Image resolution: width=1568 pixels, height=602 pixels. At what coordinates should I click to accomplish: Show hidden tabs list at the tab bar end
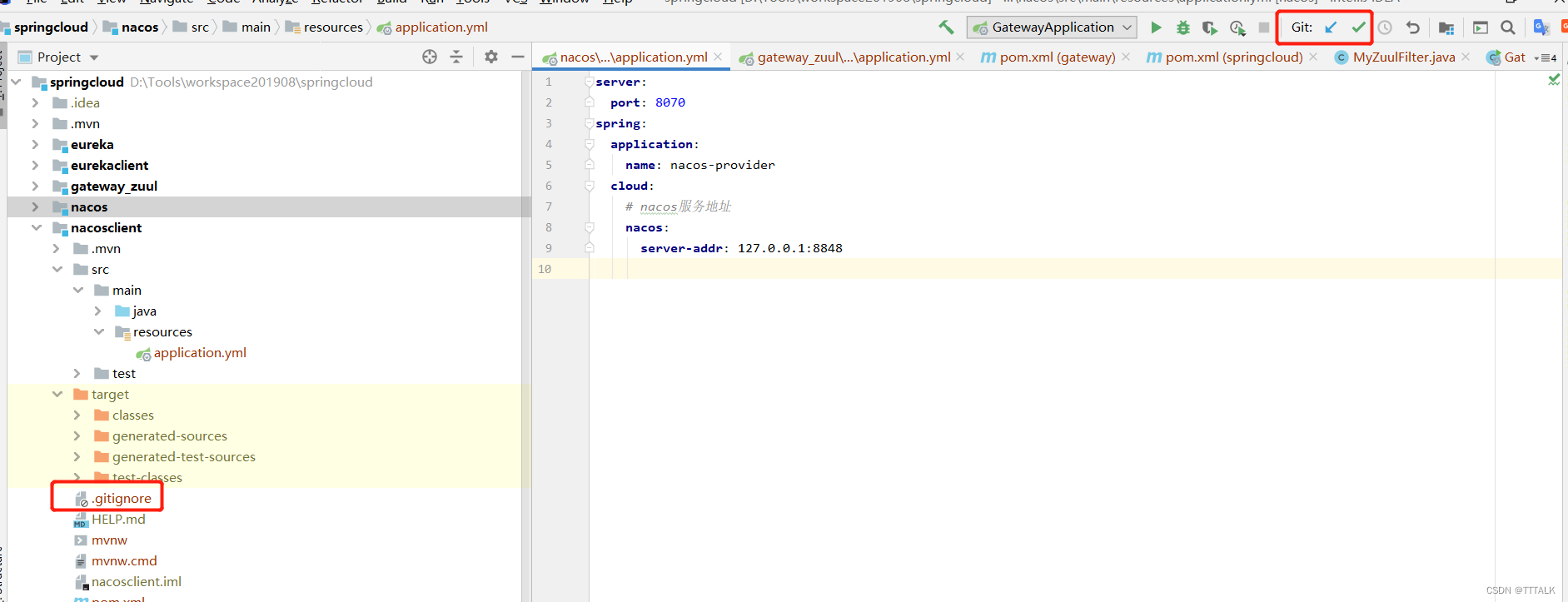1546,57
